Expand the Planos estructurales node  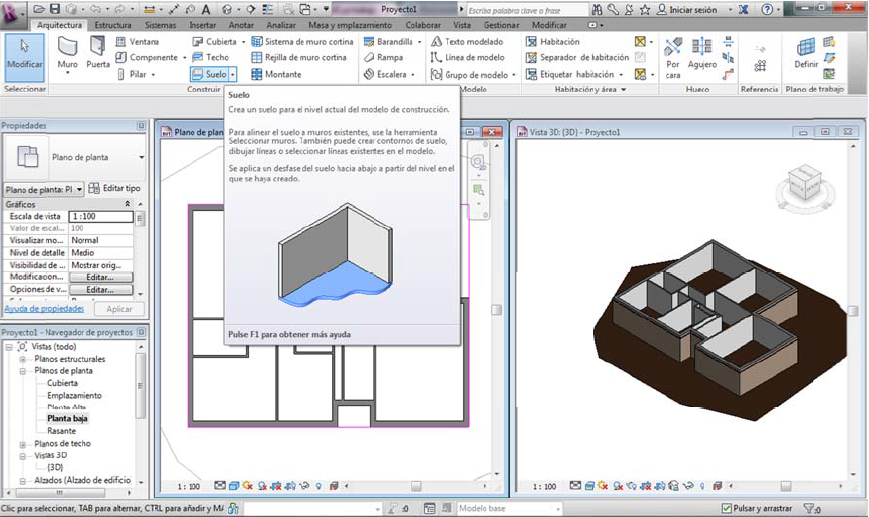tap(23, 359)
